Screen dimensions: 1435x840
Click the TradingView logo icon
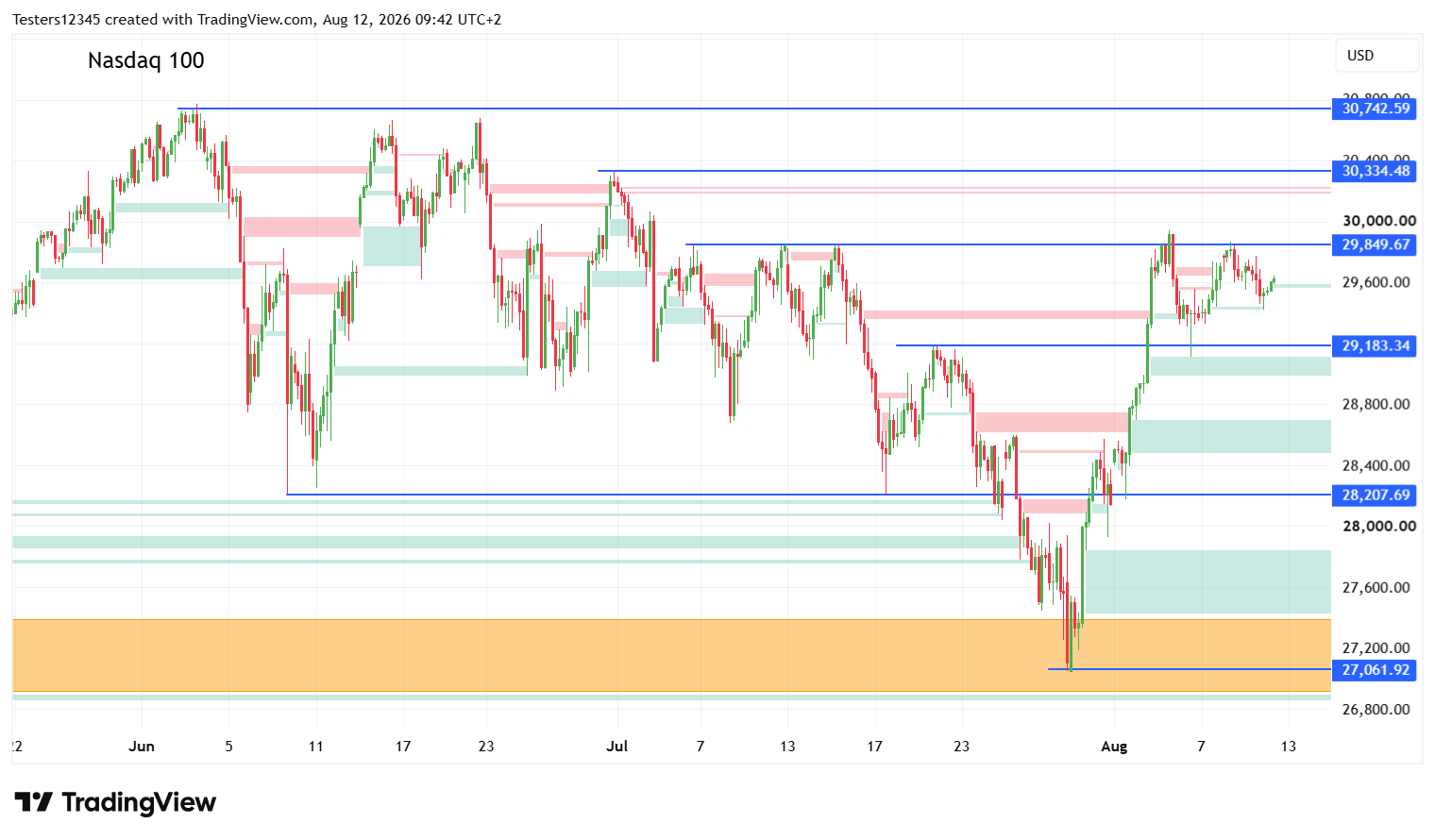(34, 802)
